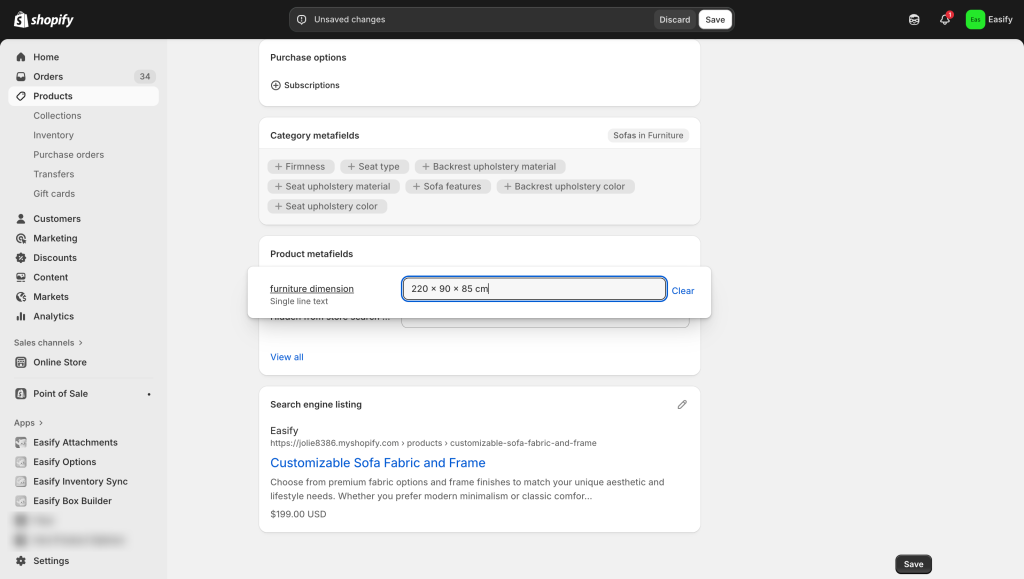Add the Firmness category metafield
Image resolution: width=1024 pixels, height=579 pixels.
[x=299, y=167]
